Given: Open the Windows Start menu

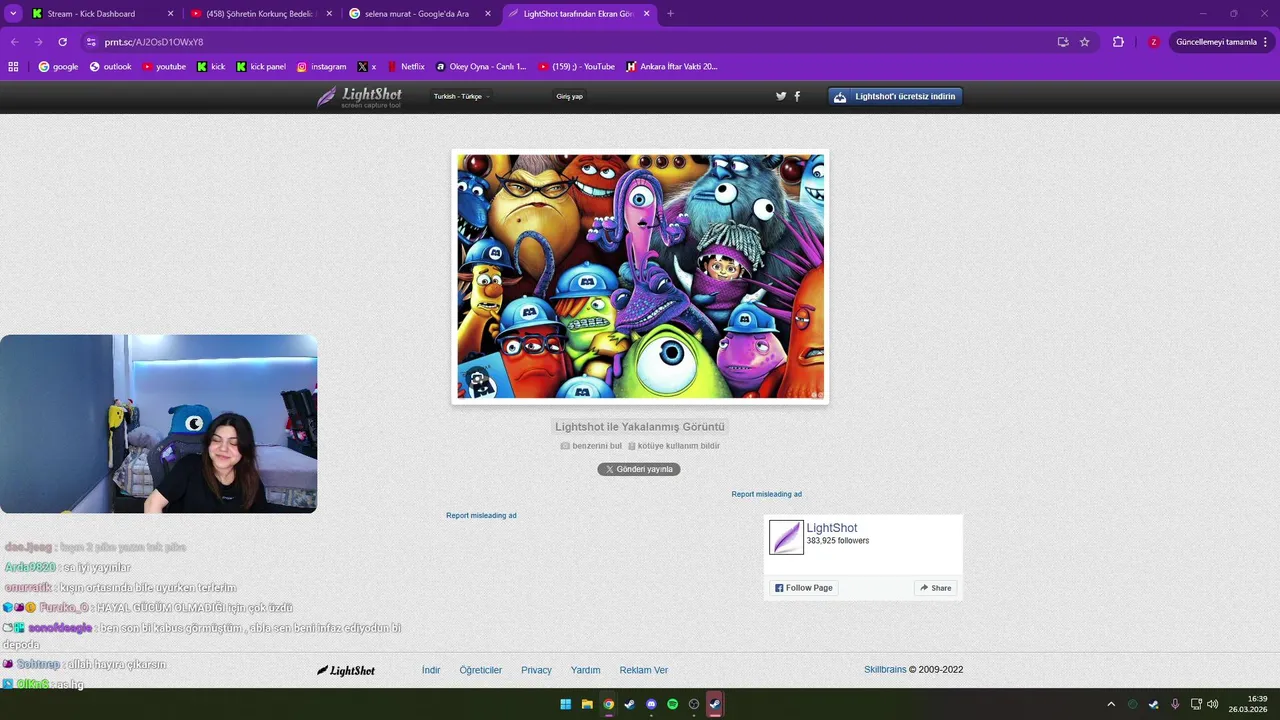Looking at the screenshot, I should click(566, 704).
